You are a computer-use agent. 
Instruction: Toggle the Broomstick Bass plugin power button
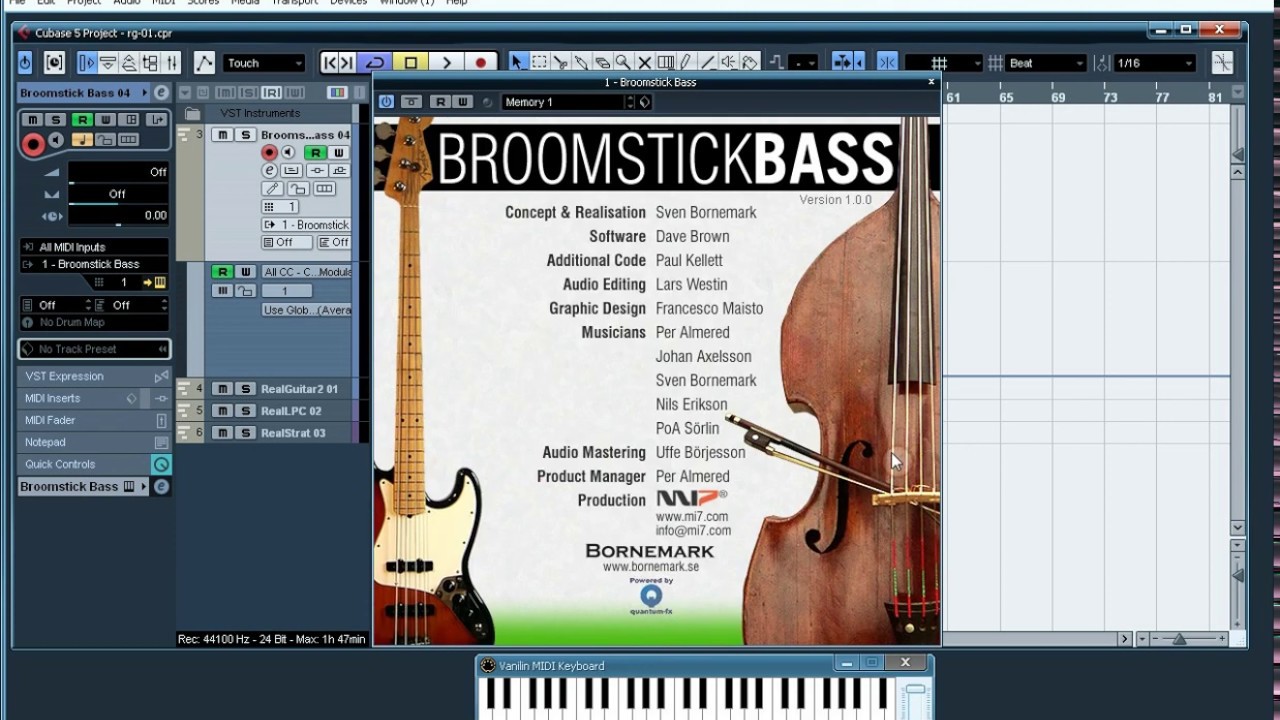click(386, 102)
